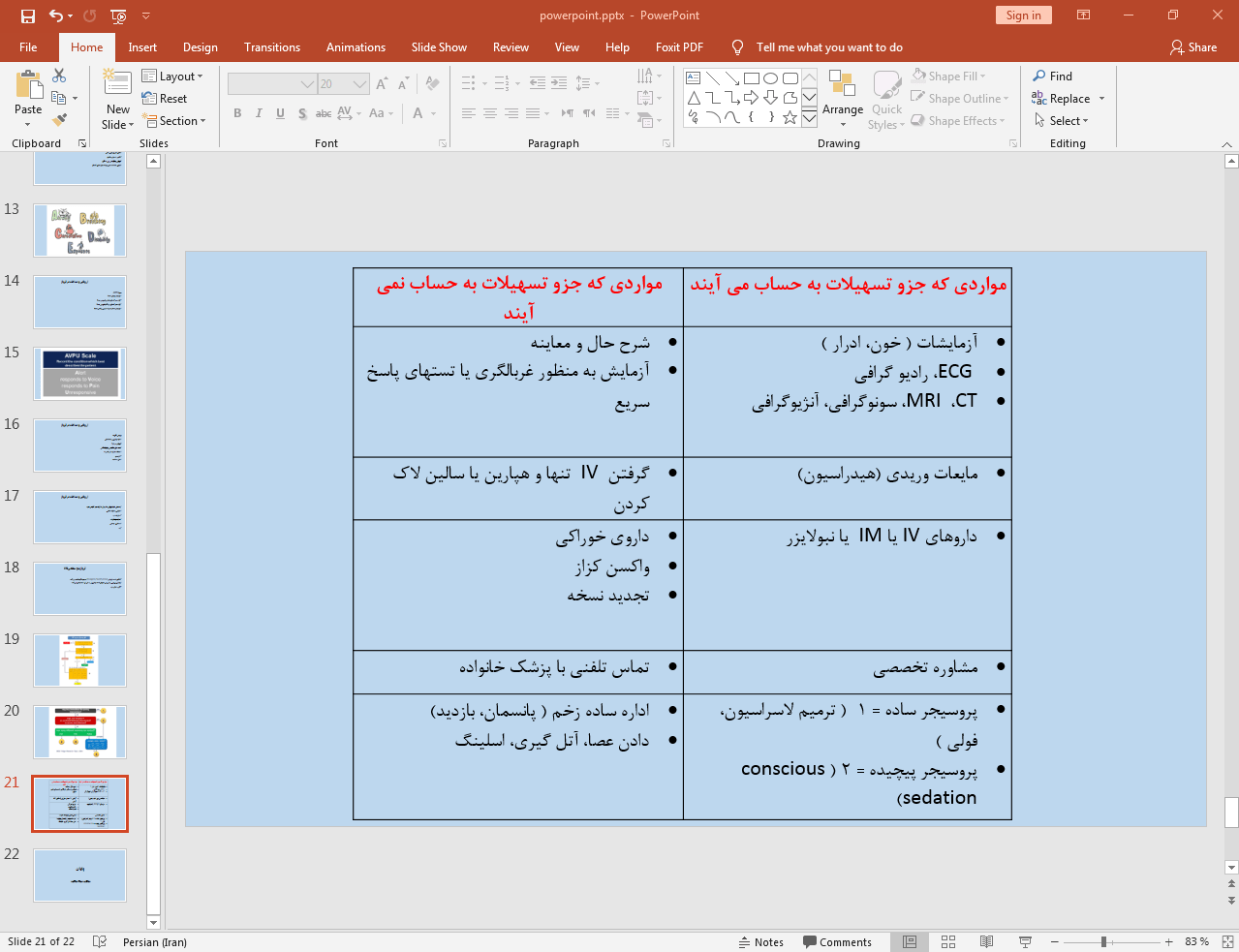Open Quick Styles gallery
This screenshot has height=952, width=1239.
coord(886,98)
